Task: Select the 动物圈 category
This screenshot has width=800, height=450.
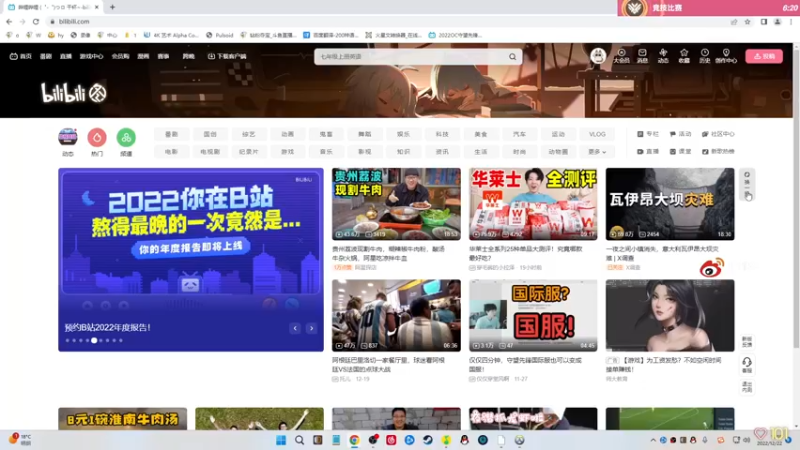Action: pos(558,152)
